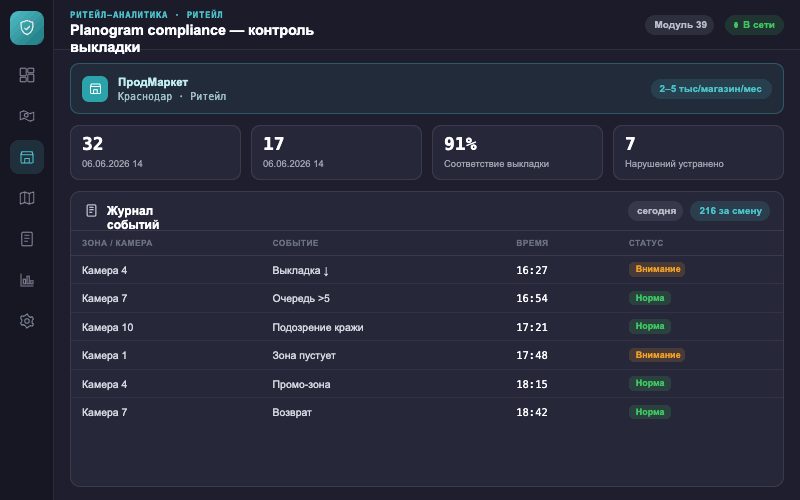Screen dimensions: 800x500
Task: Click the ПродМаркет store name
Action: [153, 82]
